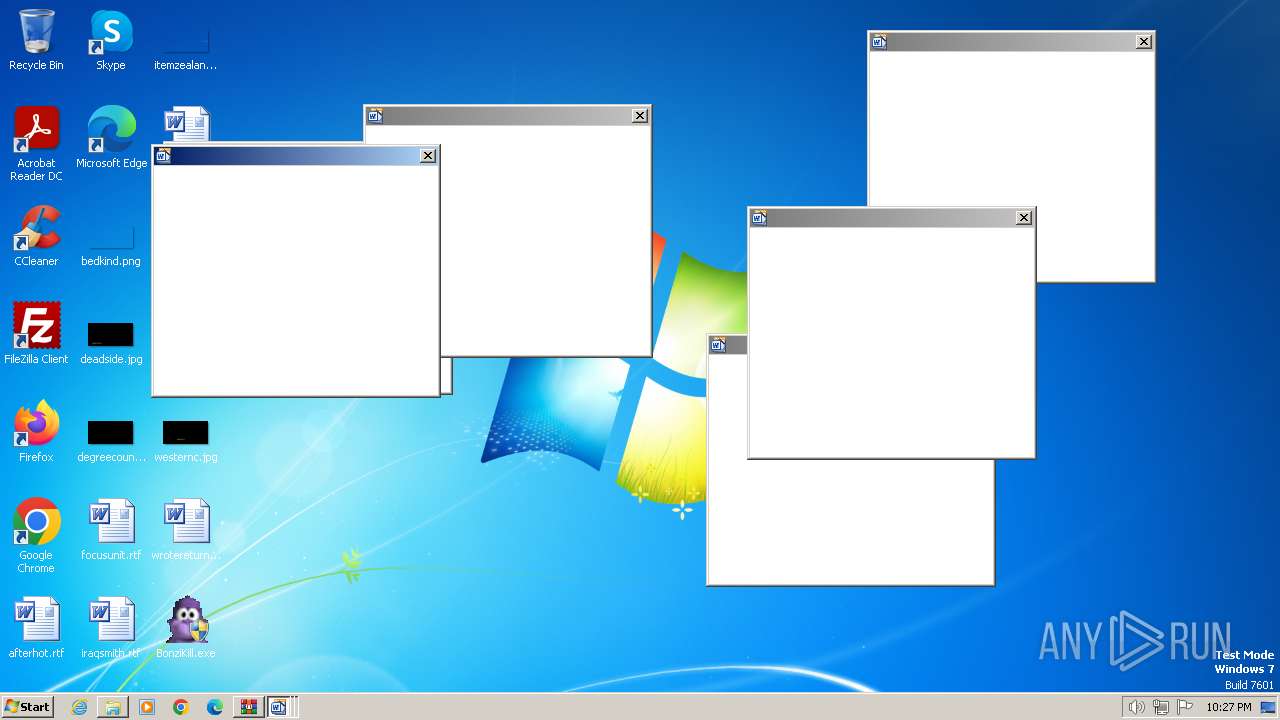Select the Word document icon partly hidden behind the blue-titled window
Viewport: 1280px width, 720px height.
186,124
